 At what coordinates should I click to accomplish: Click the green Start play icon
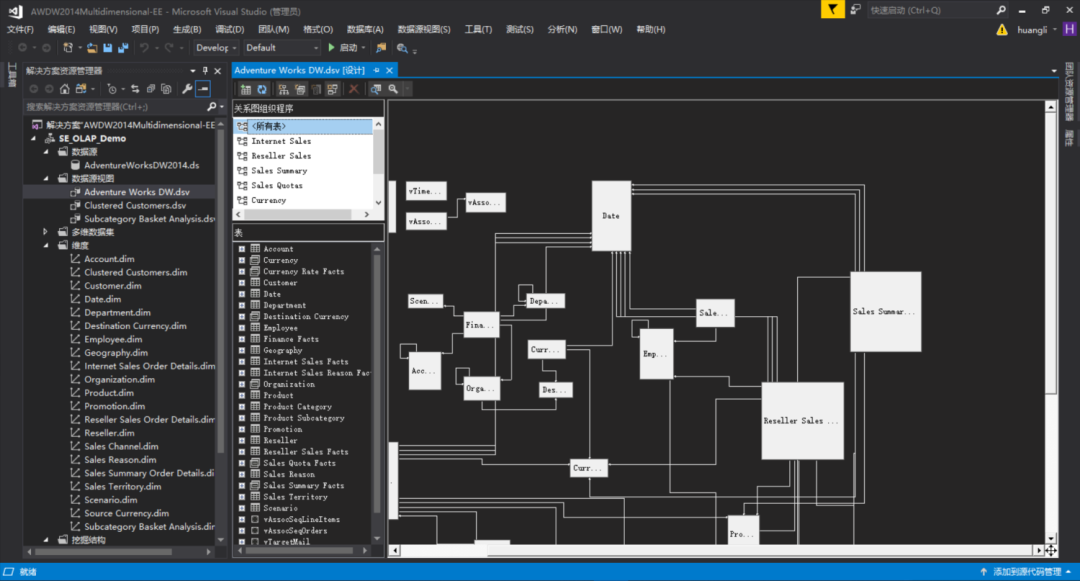[331, 47]
